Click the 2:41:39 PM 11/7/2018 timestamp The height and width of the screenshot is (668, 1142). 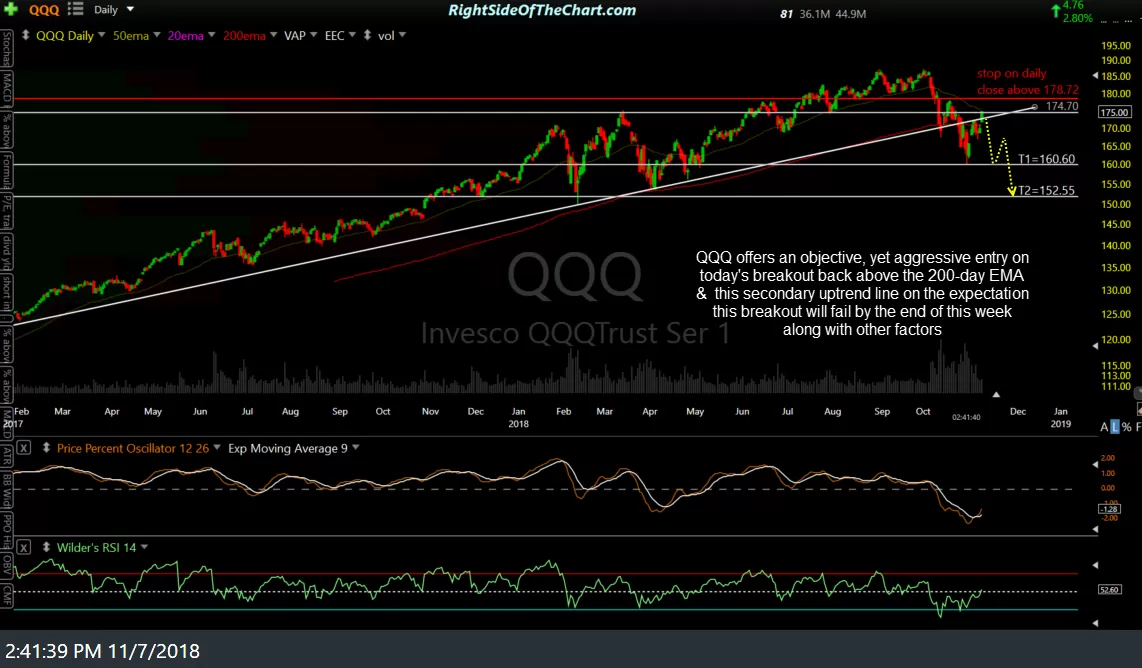coord(103,651)
